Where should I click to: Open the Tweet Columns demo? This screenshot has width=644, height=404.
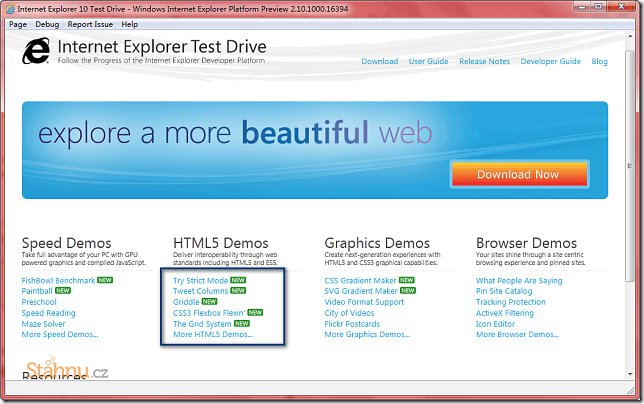pos(200,291)
